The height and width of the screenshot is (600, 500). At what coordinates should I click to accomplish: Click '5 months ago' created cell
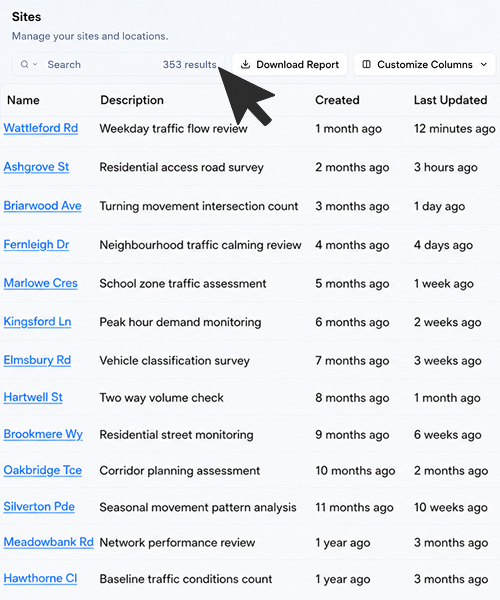point(352,284)
